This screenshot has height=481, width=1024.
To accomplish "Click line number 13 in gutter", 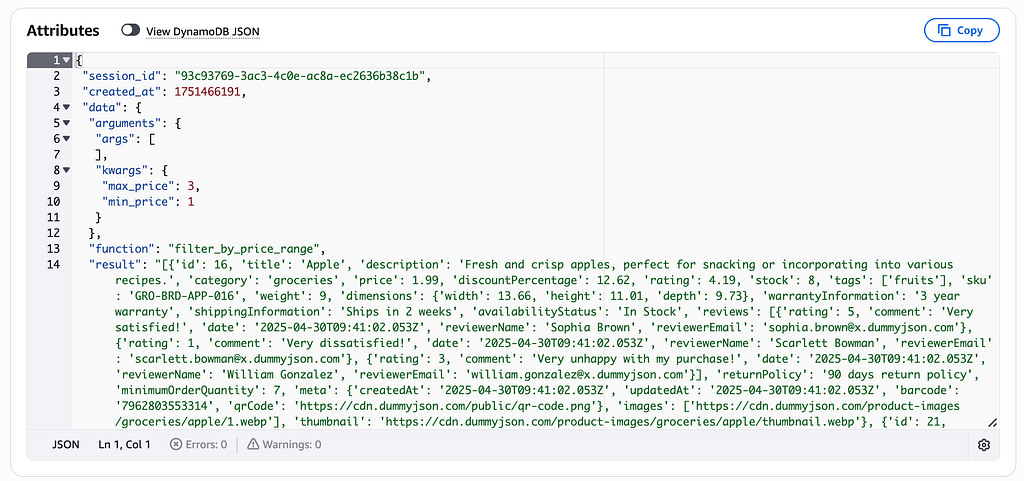I will [53, 249].
